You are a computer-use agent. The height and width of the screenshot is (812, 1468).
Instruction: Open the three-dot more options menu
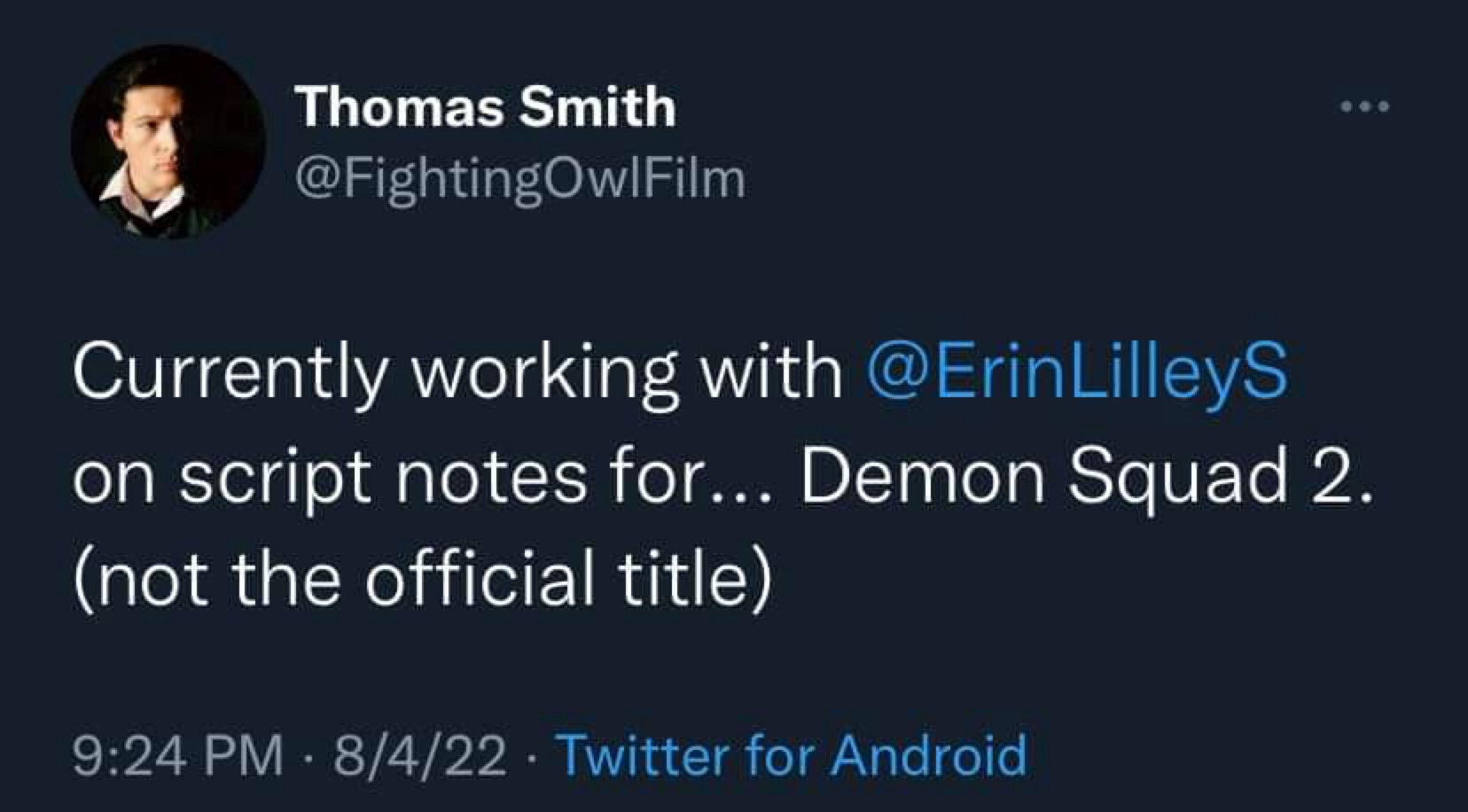[1365, 107]
